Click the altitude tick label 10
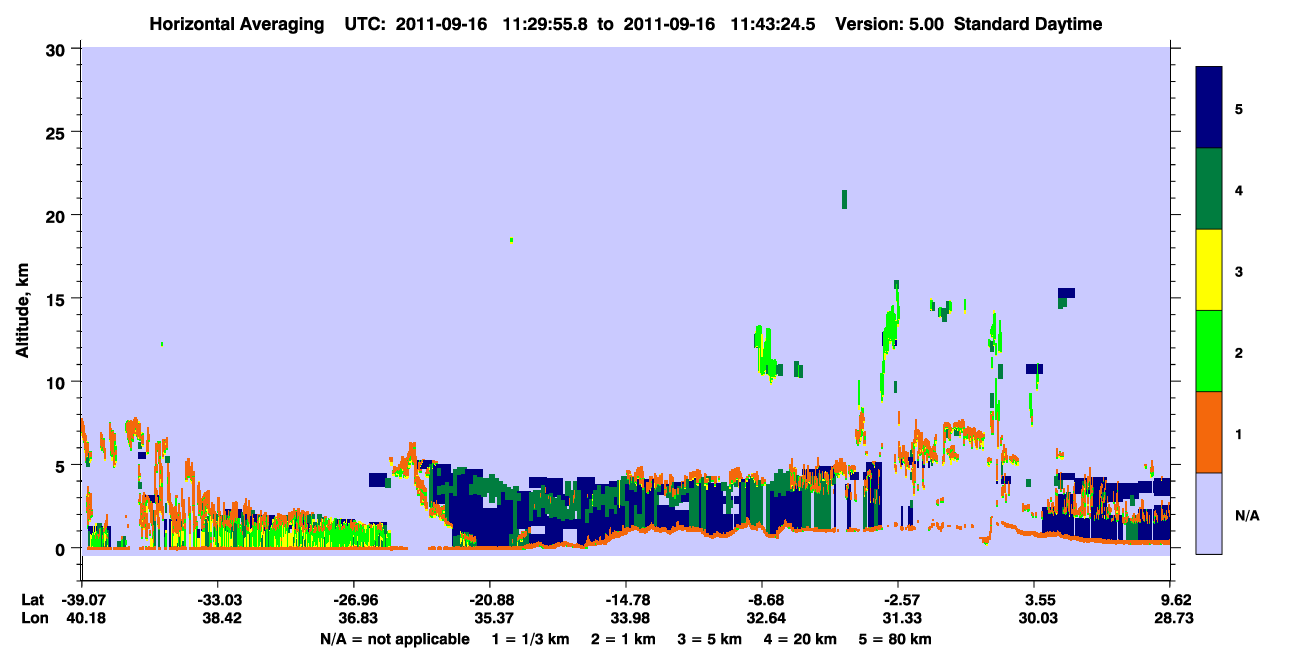Screen dimensions: 1300x667 (x=57, y=382)
